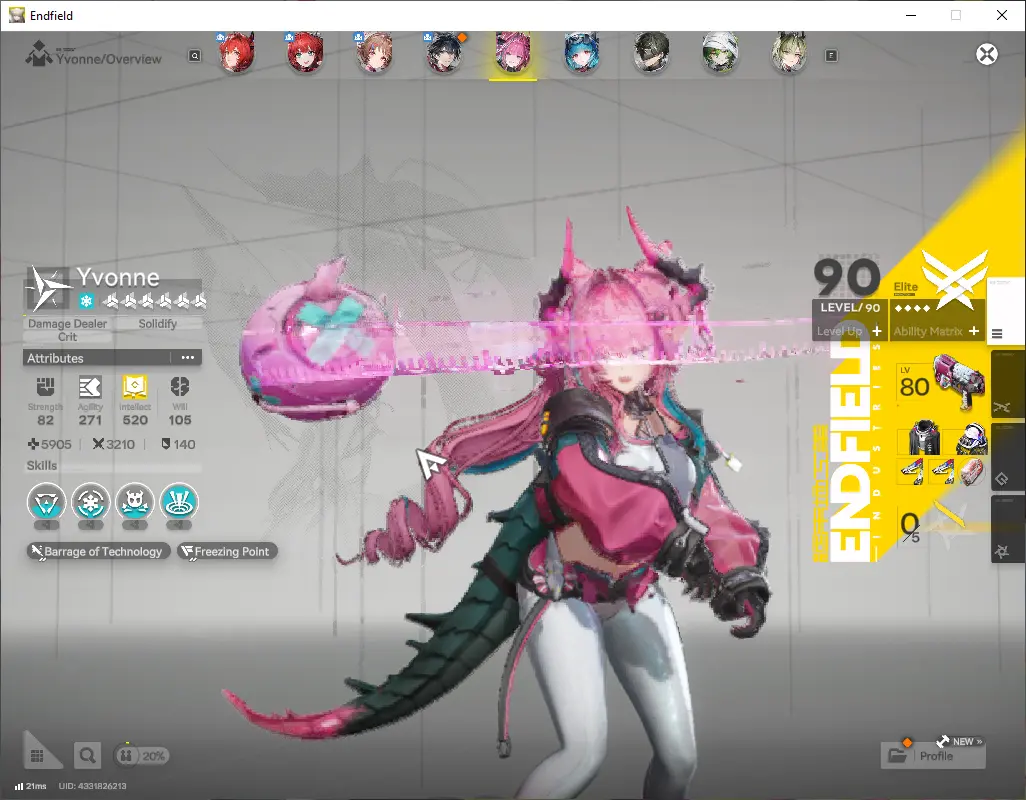
Task: Select the black-haired operator with orange dot
Action: point(444,53)
